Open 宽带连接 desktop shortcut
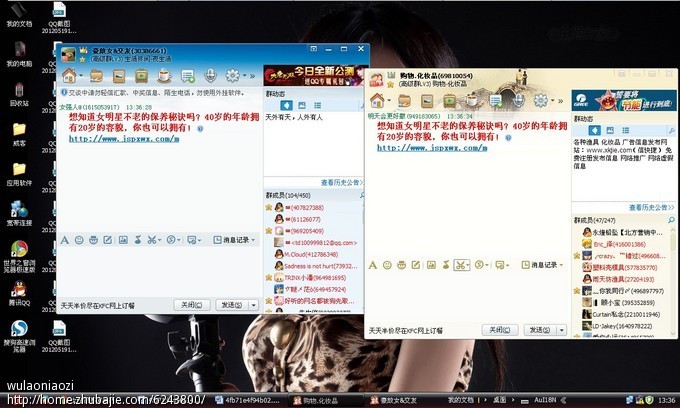Screen dimensions: 680x408 click(19, 213)
